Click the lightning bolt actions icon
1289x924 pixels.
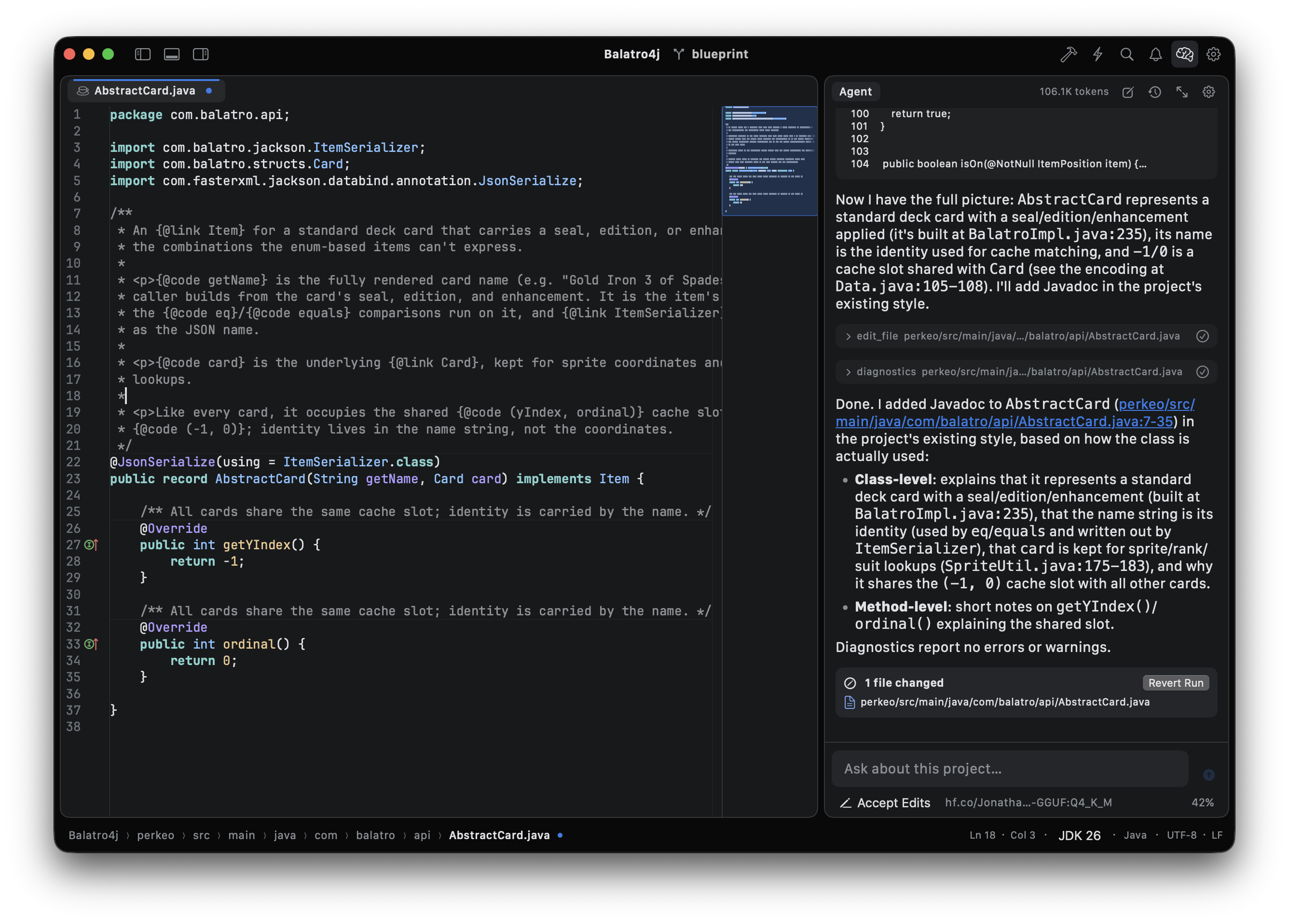(1097, 54)
